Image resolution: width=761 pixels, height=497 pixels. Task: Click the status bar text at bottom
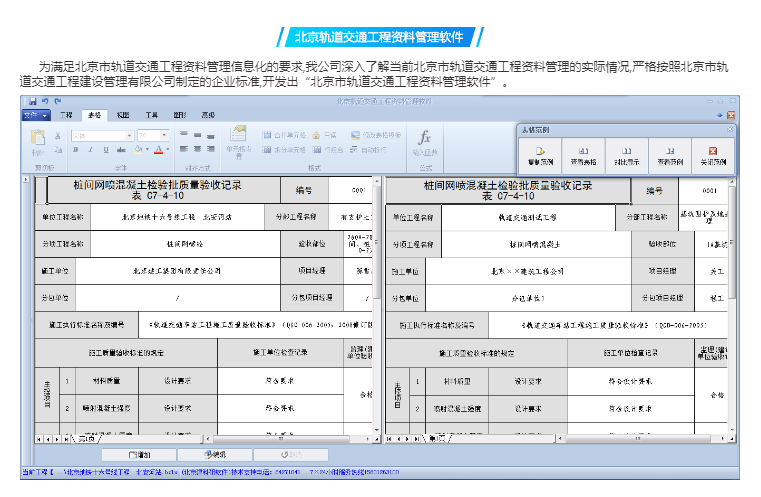click(211, 472)
